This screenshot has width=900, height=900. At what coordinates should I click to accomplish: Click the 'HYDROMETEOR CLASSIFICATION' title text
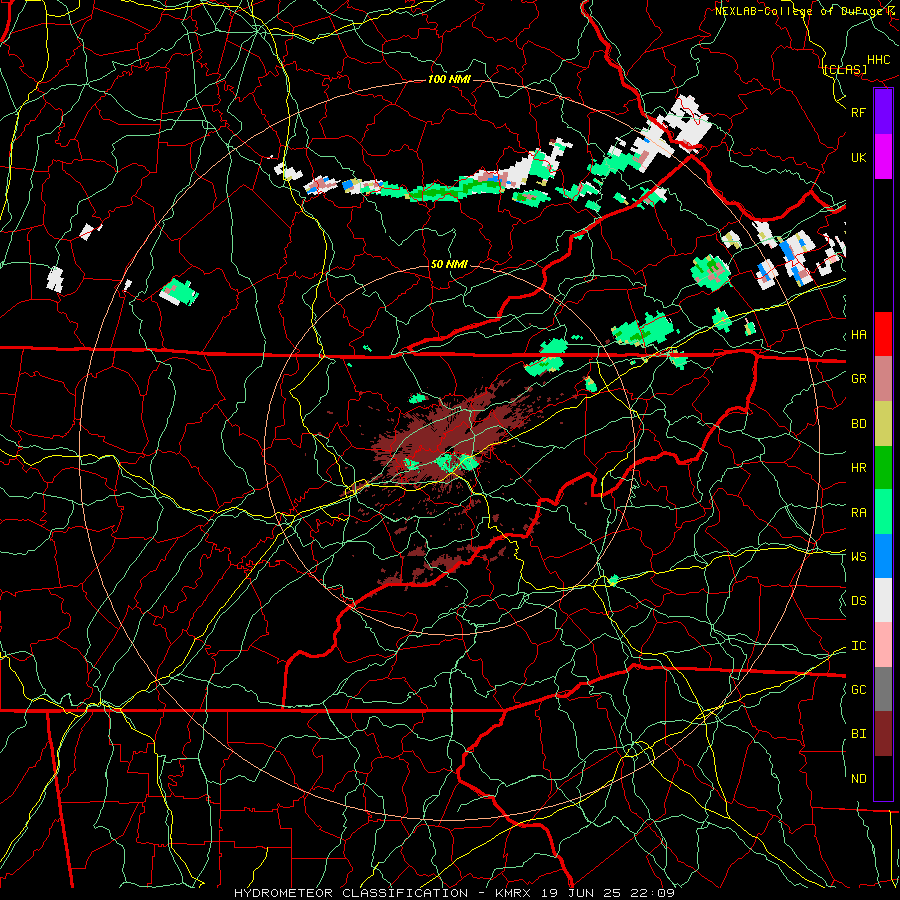pos(351,893)
